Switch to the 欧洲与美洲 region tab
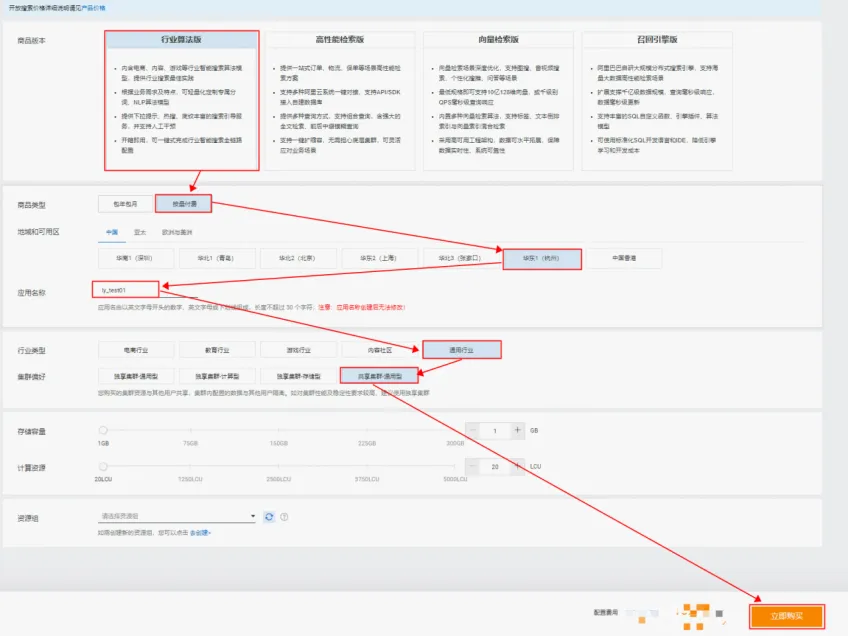This screenshot has height=636, width=848. (x=177, y=233)
